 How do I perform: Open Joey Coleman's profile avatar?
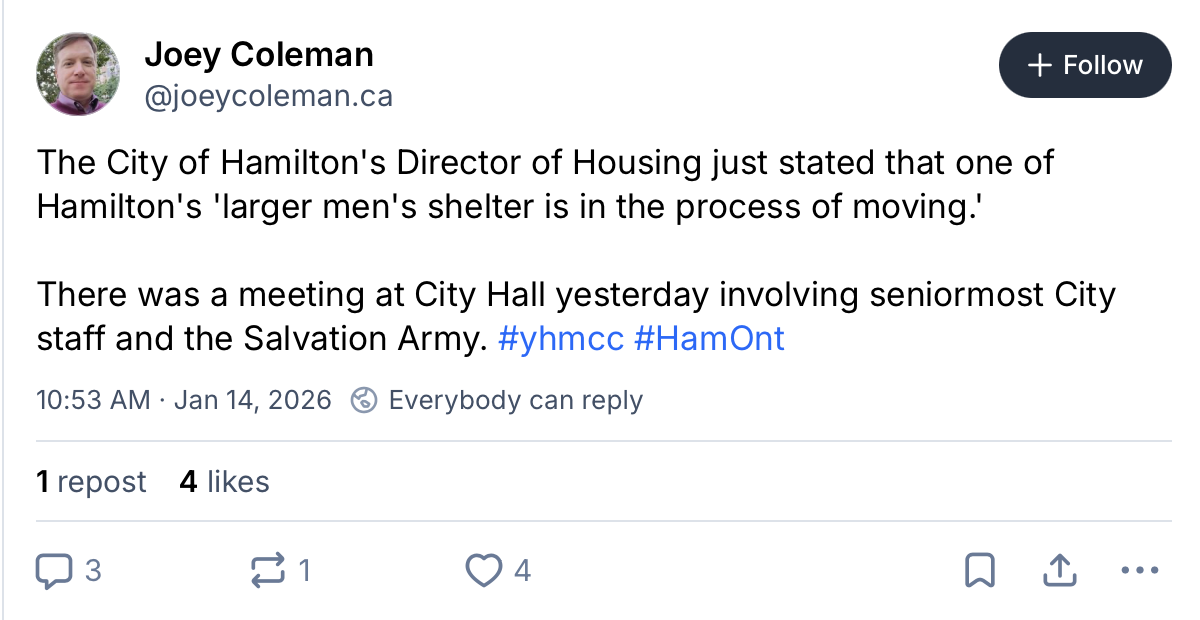pos(78,74)
